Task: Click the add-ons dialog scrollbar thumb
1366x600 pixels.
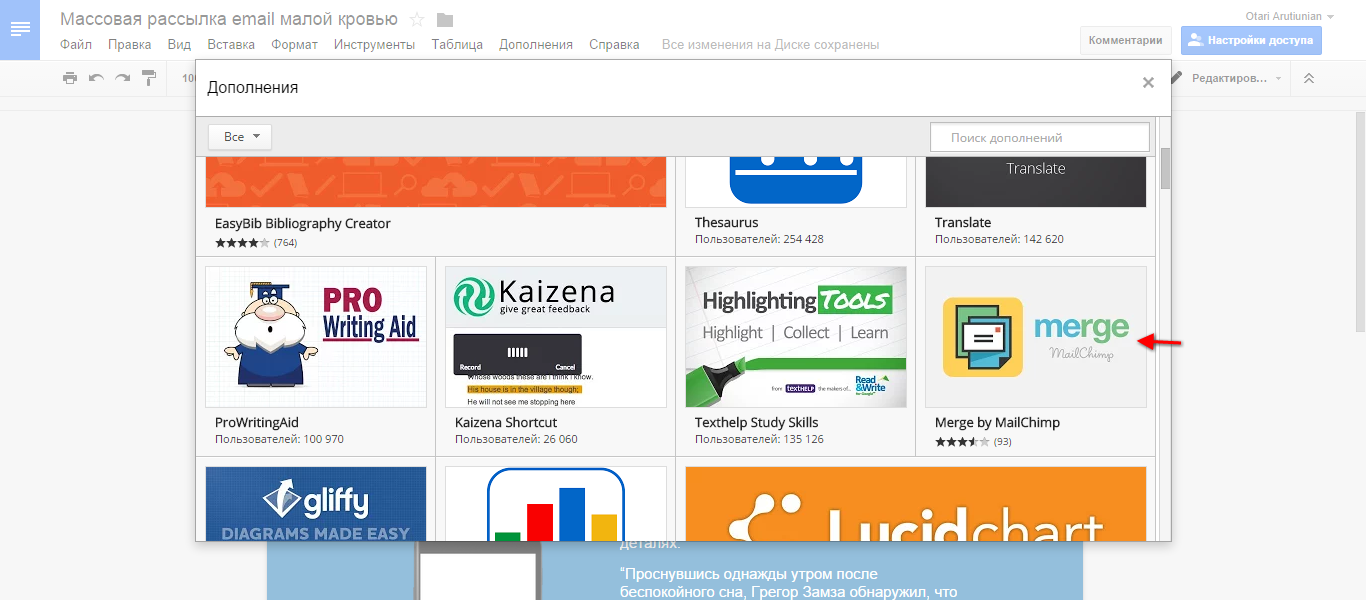Action: (x=1165, y=170)
